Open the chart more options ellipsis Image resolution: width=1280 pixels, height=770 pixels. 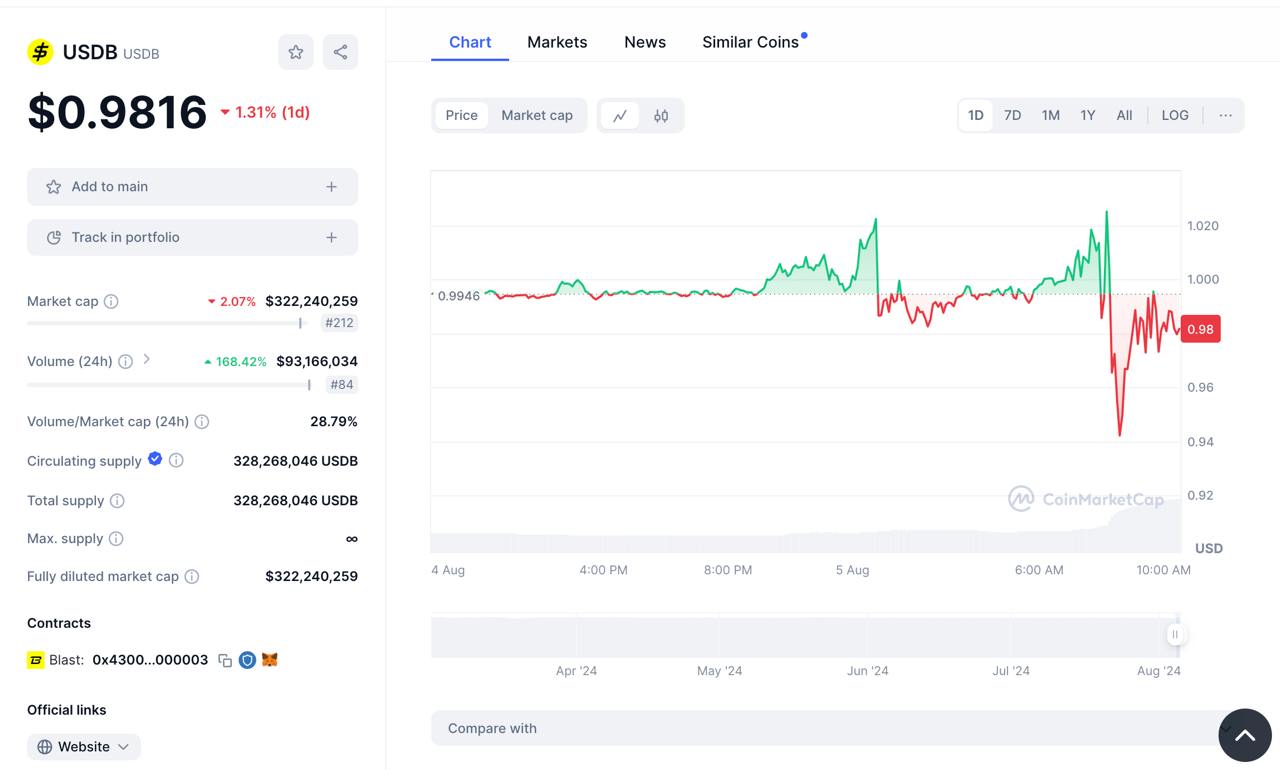pos(1225,115)
